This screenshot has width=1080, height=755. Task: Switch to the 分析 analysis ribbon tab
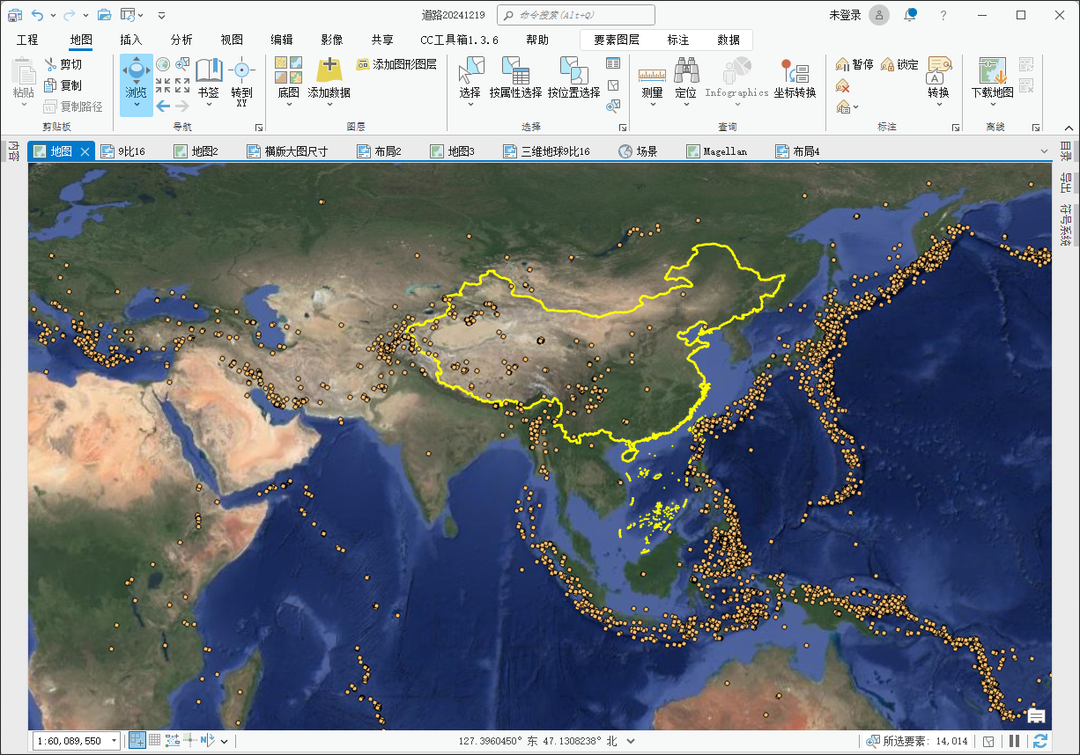[181, 40]
